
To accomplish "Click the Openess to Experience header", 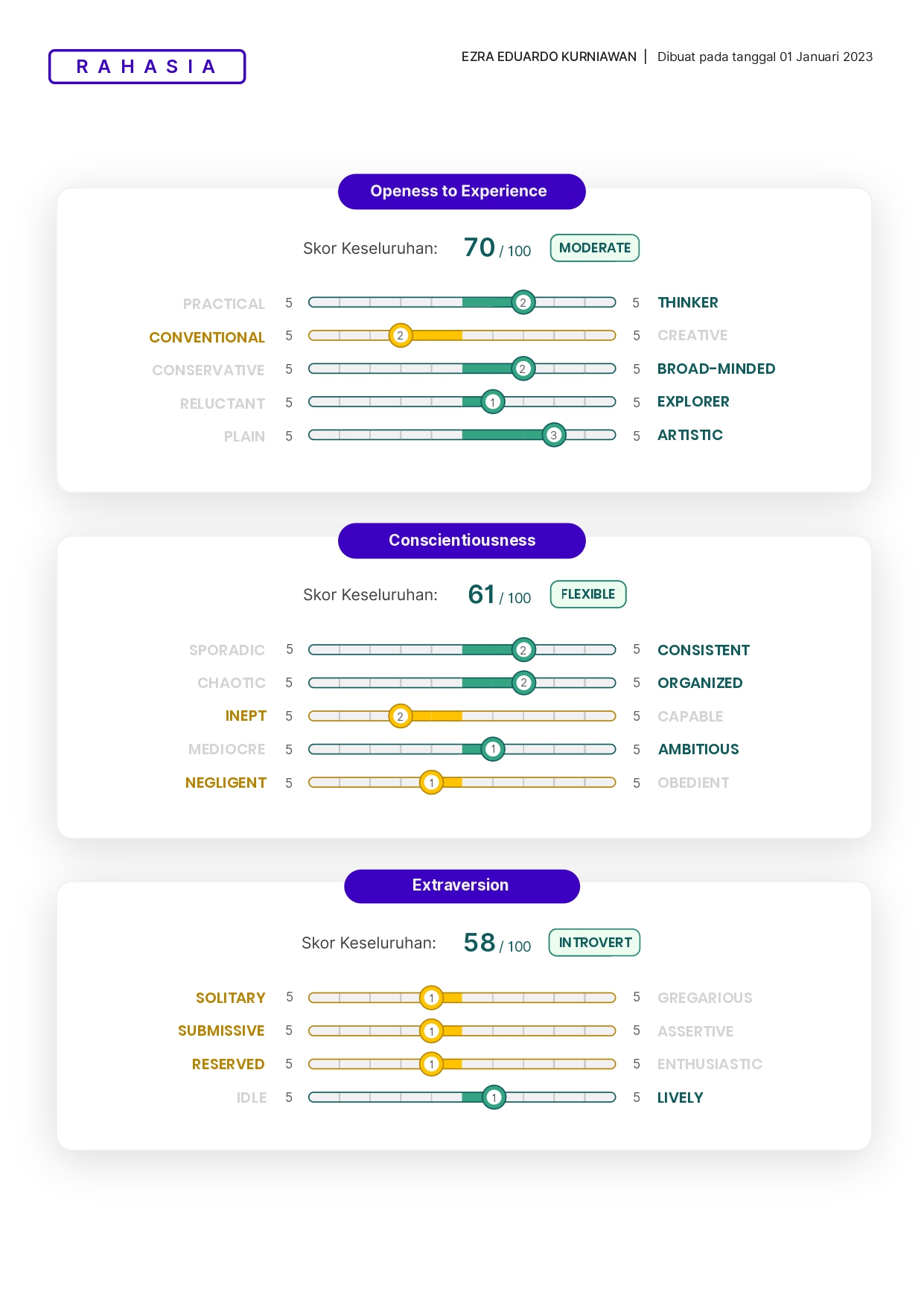I will [x=462, y=191].
